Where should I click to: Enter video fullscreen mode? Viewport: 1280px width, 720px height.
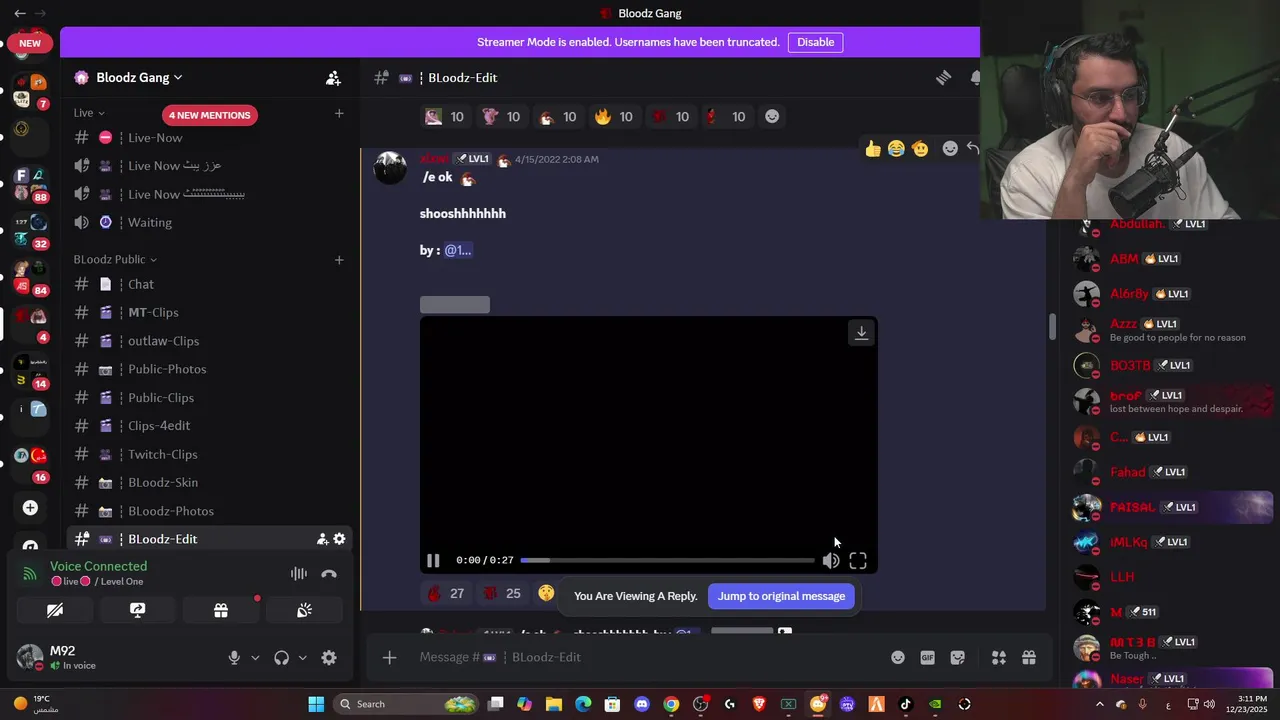[858, 561]
